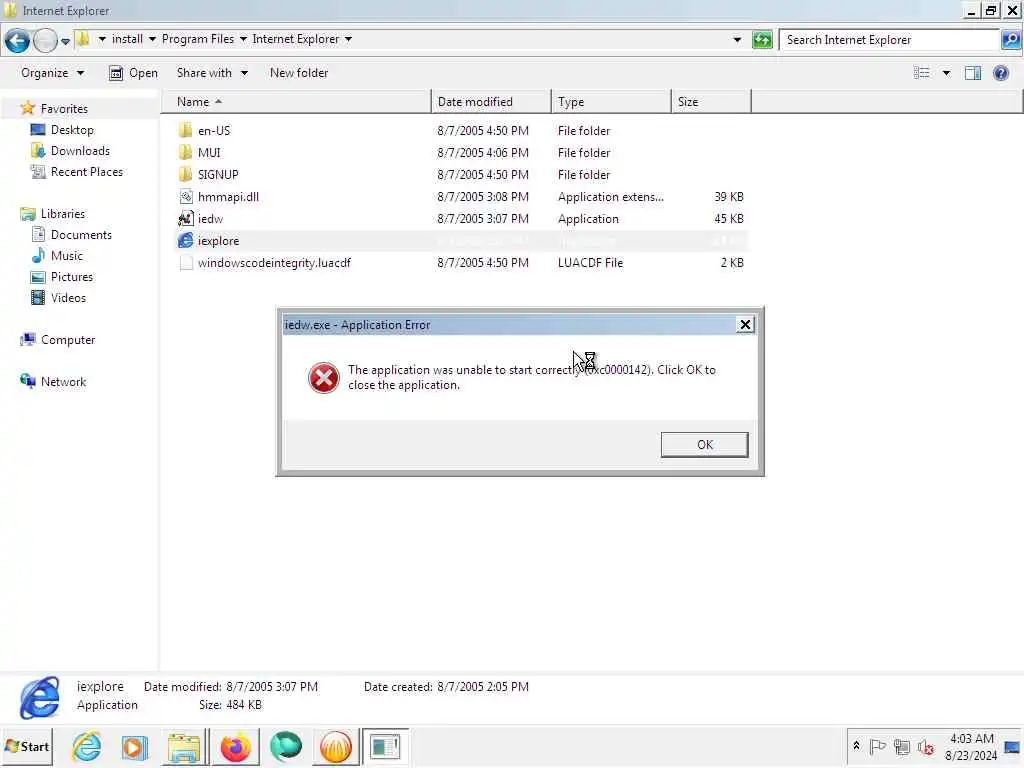Click the muted volume tray icon
The image size is (1024, 768).
pyautogui.click(x=925, y=746)
